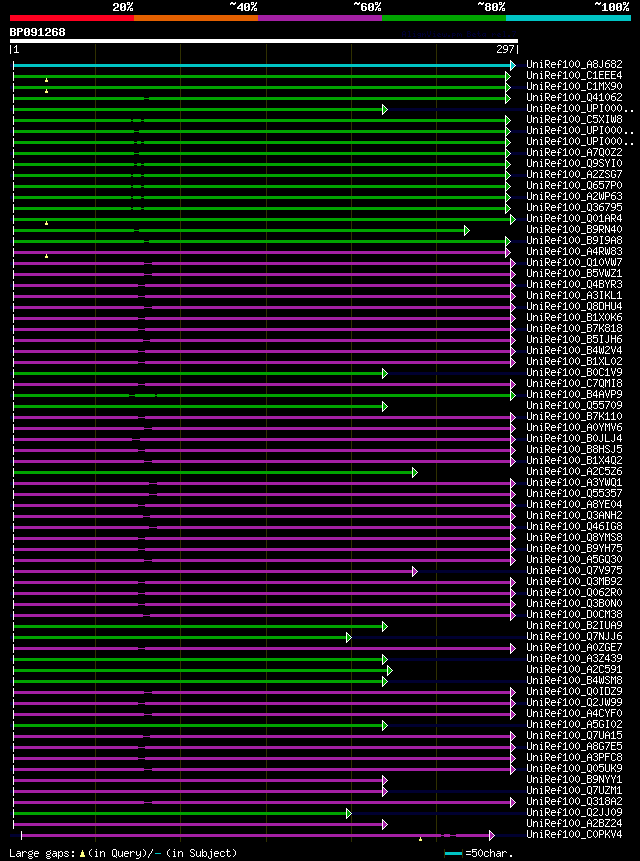This screenshot has width=640, height=861.
Task: Select the UniRef100_Q3ANH2 hit label
Action: 574,516
